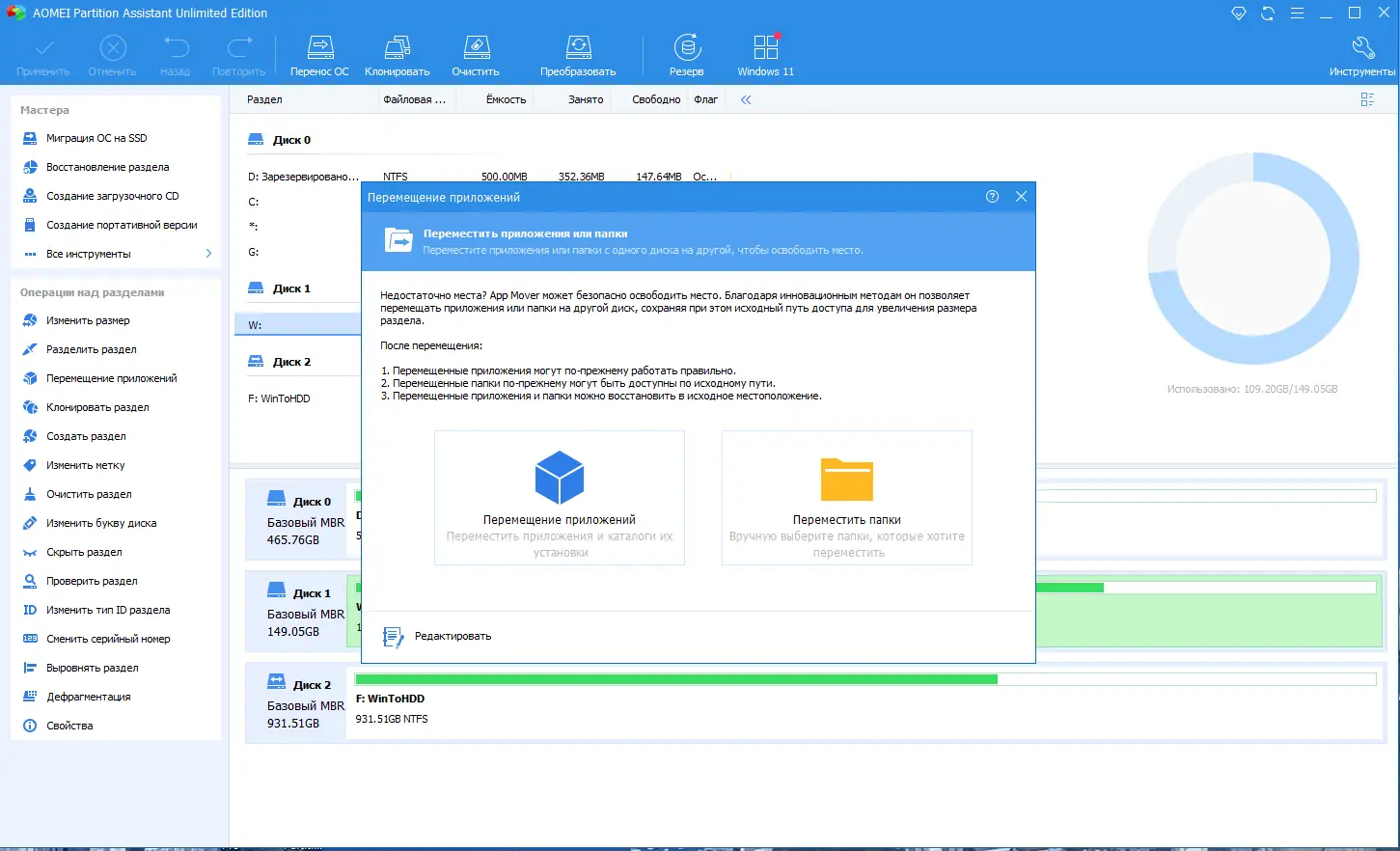The image size is (1400, 851).
Task: Open the hamburger menu in the title bar
Action: (1297, 14)
